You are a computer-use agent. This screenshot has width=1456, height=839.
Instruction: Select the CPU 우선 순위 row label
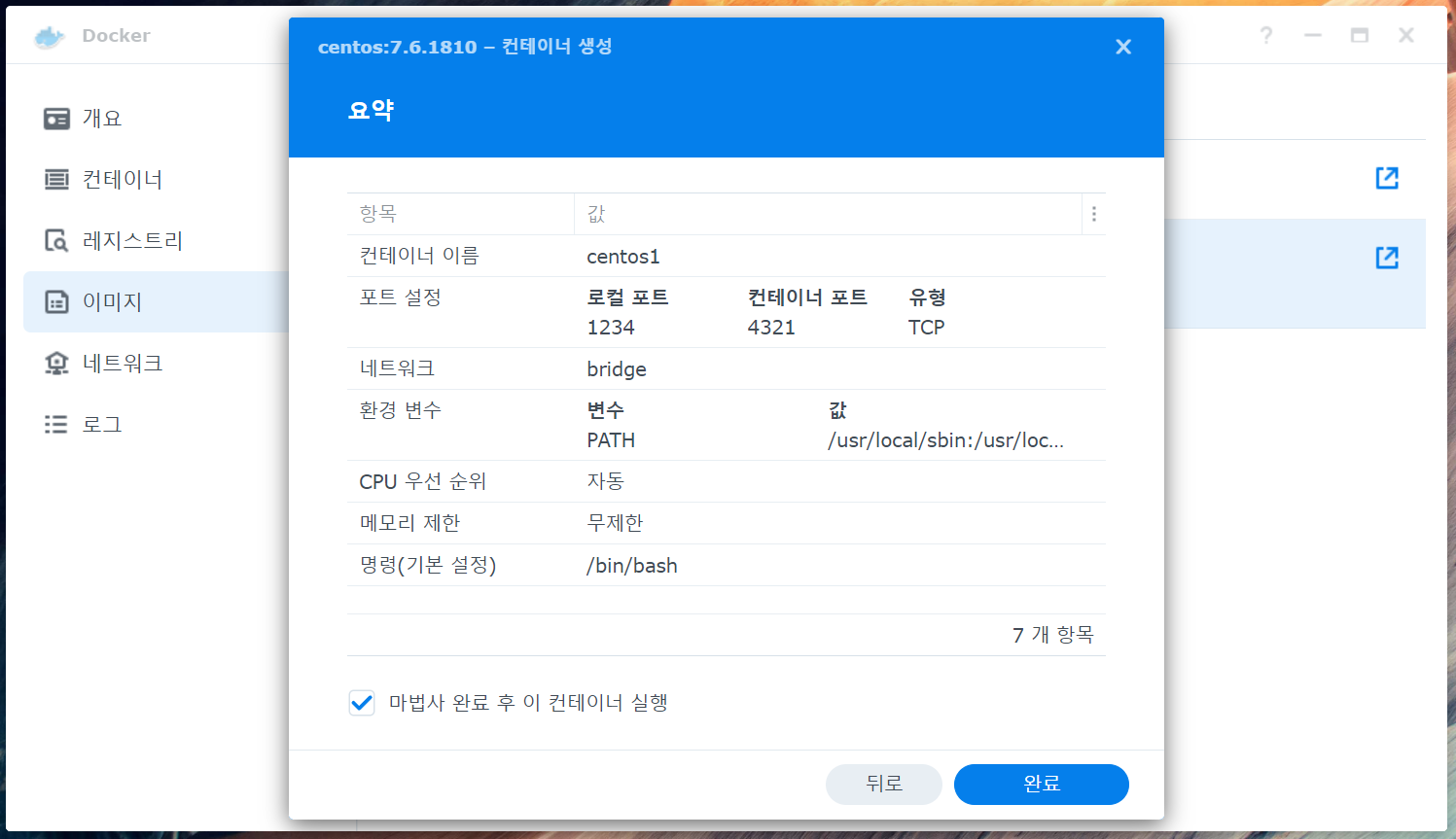coord(422,481)
